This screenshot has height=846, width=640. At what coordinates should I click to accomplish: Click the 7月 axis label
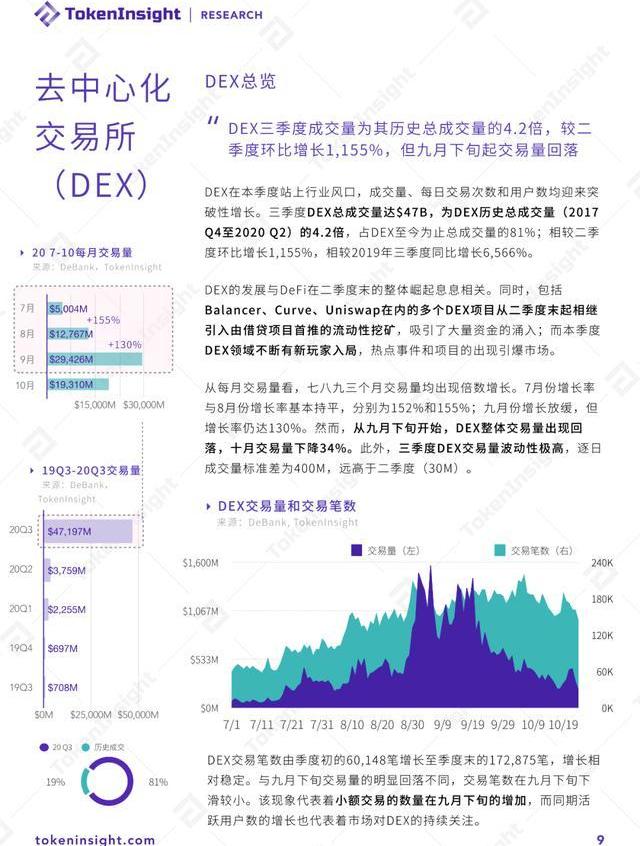click(27, 308)
